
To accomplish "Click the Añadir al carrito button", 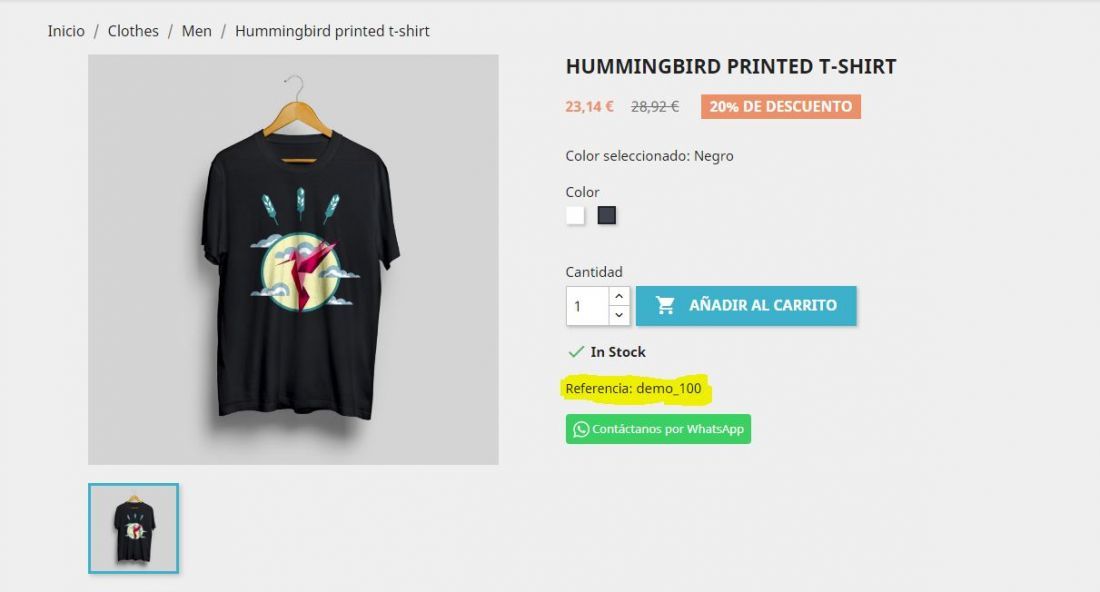I will (746, 305).
